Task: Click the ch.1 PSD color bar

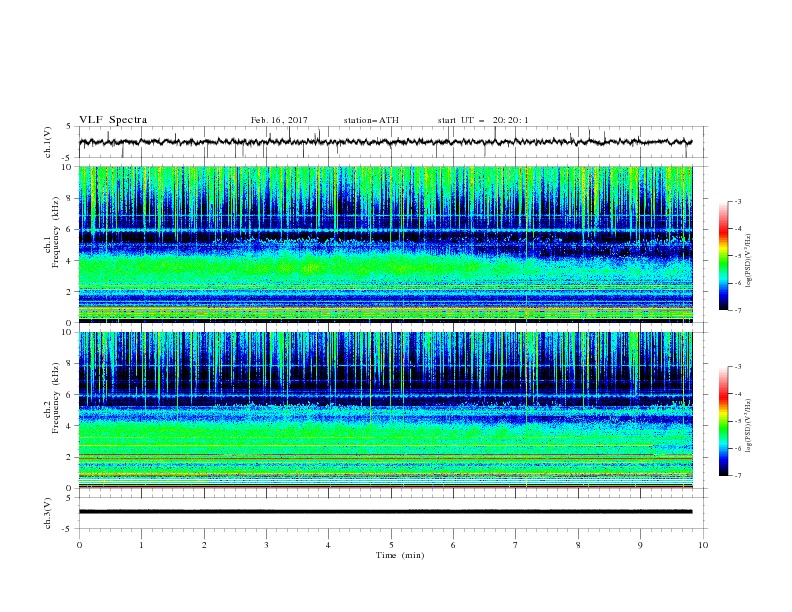Action: pyautogui.click(x=724, y=256)
